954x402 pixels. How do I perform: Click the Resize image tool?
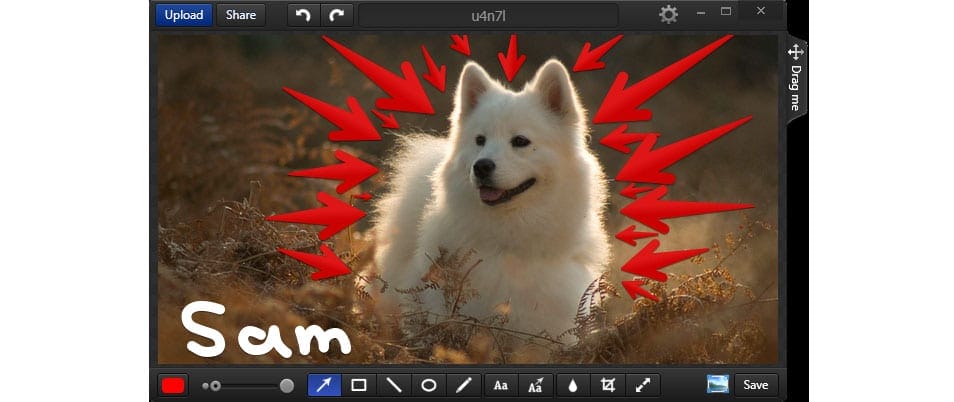click(x=642, y=385)
